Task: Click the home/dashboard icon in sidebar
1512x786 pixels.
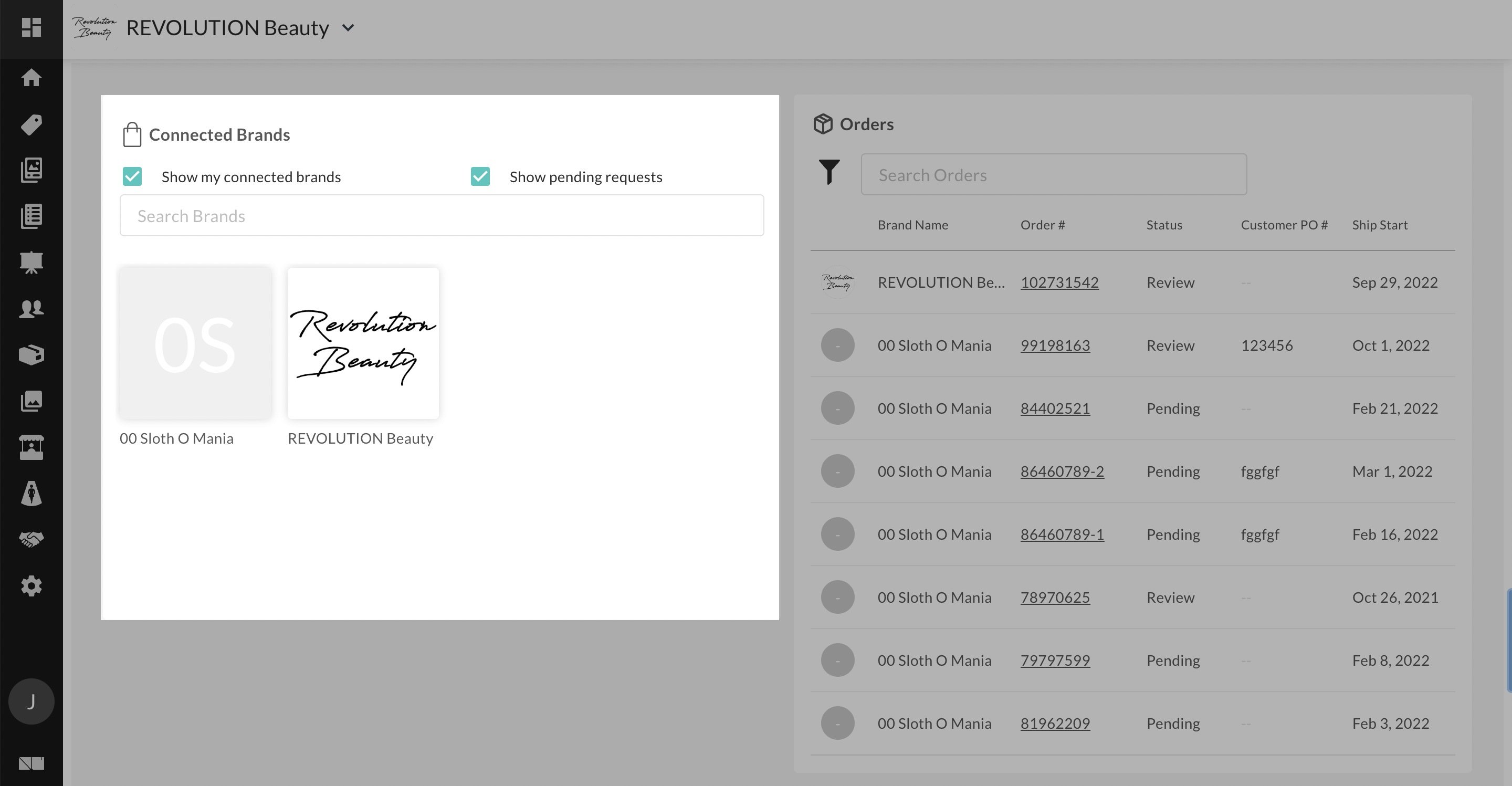Action: [x=31, y=77]
